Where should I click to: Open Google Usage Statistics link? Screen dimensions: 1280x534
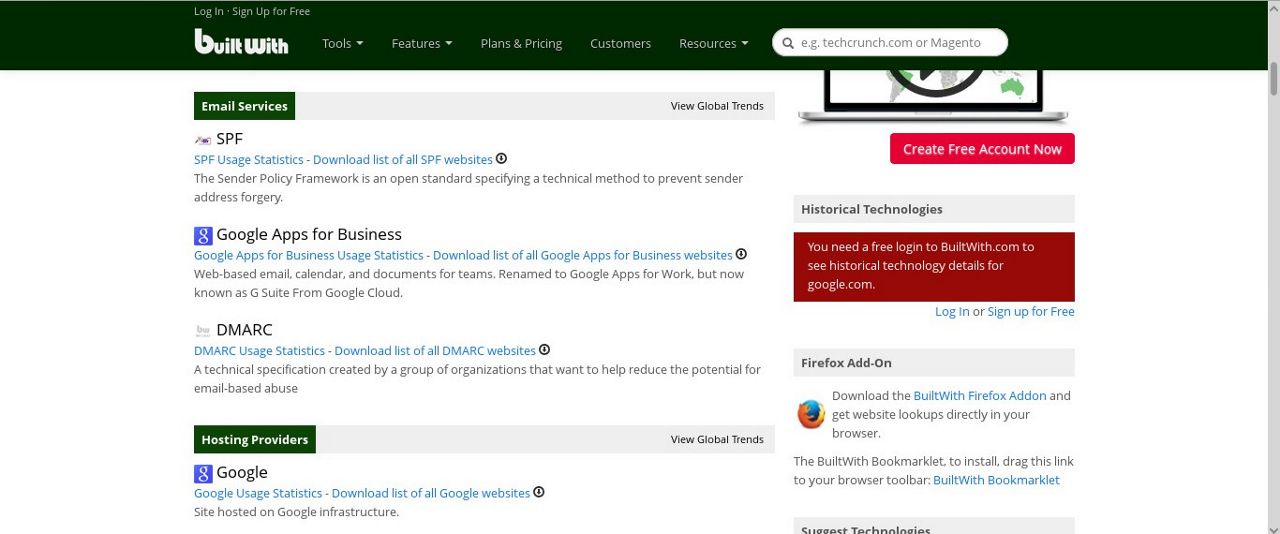258,493
